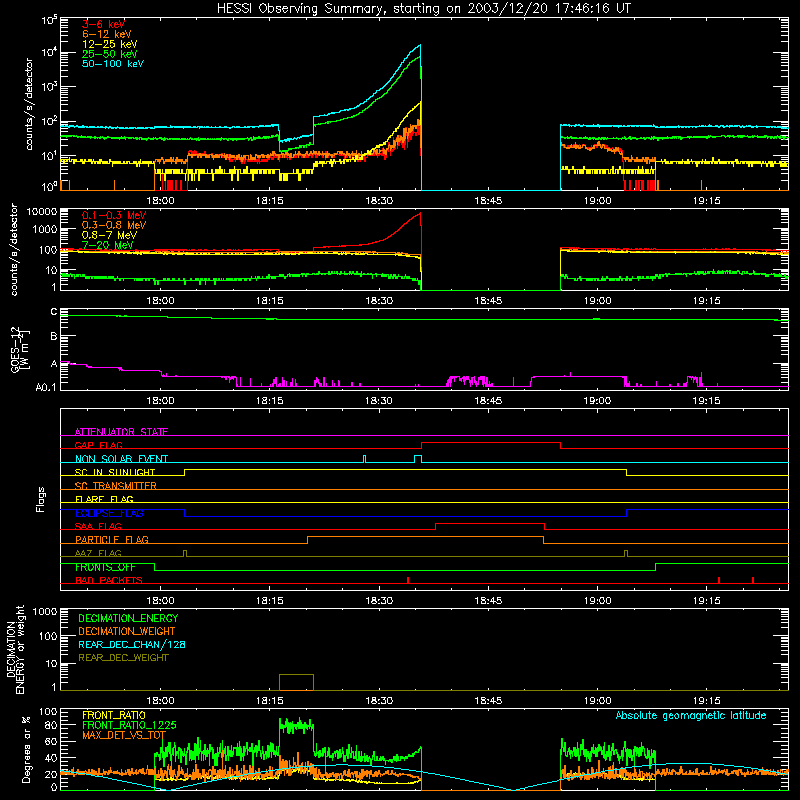800x800 pixels.
Task: Click the vertical Flags axis label
Action: click(41, 499)
